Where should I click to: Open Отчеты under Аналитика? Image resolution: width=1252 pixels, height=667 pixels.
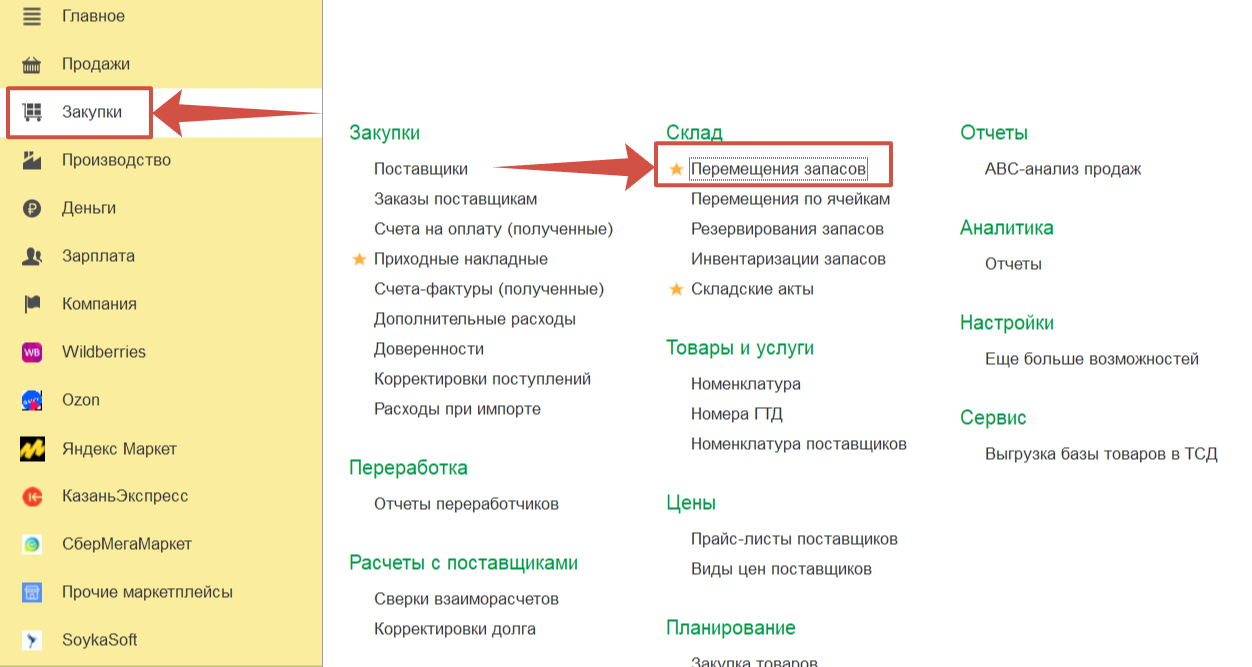[x=1013, y=264]
